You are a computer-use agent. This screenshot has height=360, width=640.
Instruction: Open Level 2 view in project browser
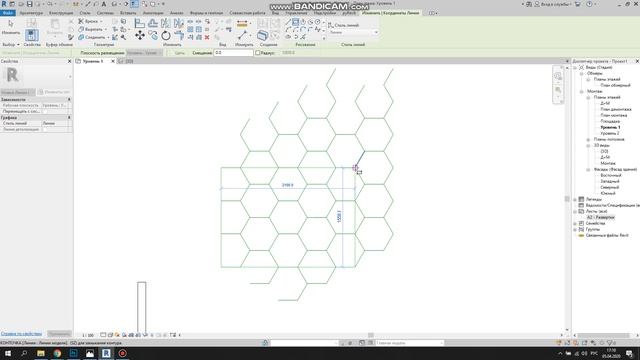(x=610, y=133)
